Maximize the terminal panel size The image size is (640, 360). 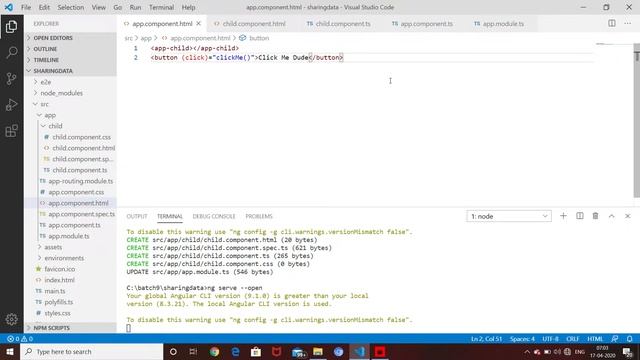click(x=611, y=216)
